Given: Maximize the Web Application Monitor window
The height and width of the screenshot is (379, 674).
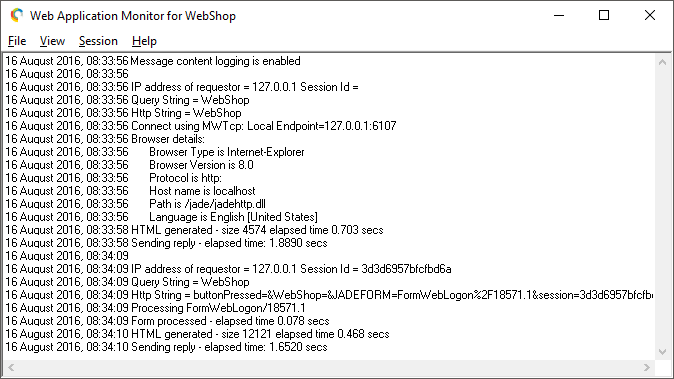Looking at the screenshot, I should [604, 15].
